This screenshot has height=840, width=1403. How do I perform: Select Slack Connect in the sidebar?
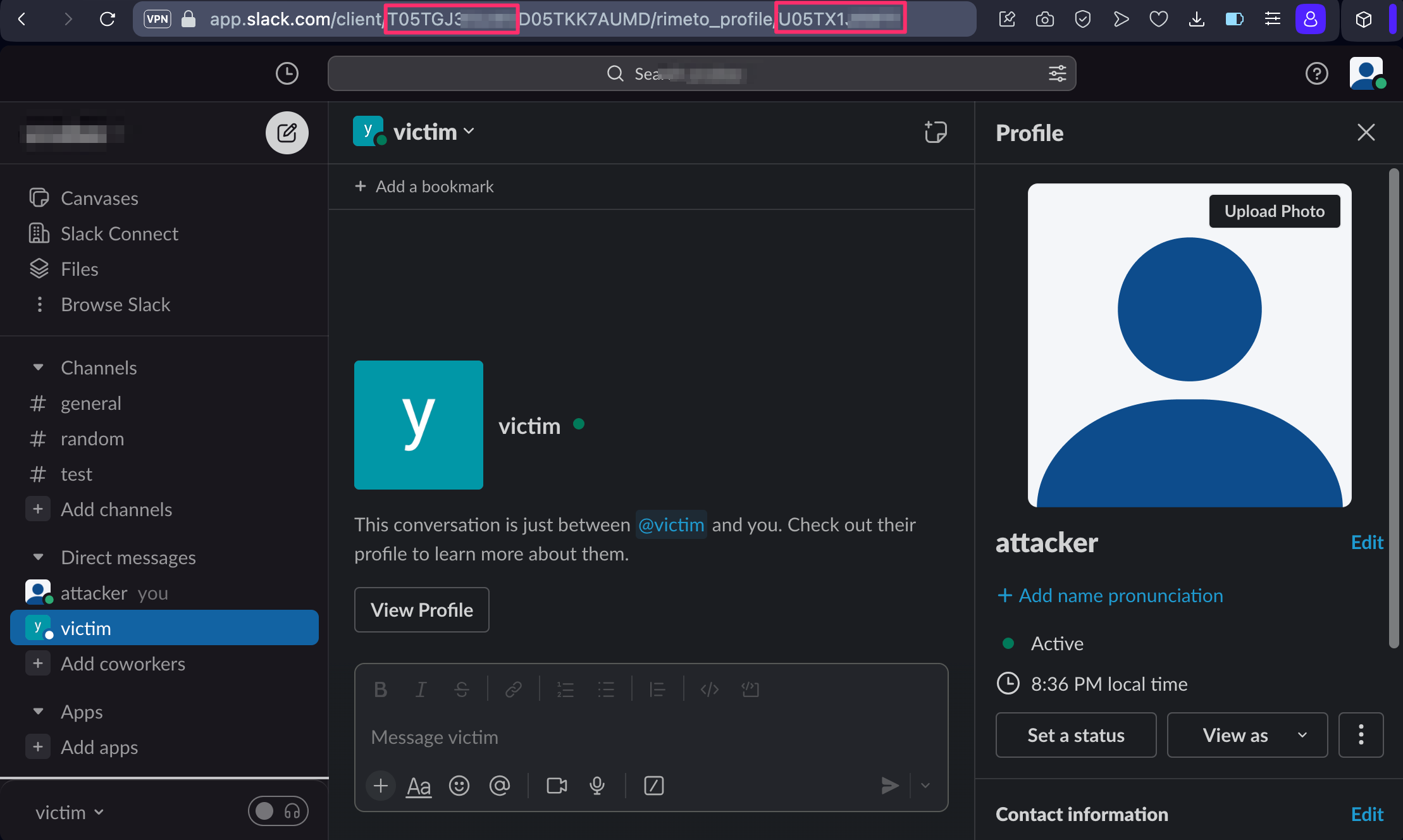(119, 234)
